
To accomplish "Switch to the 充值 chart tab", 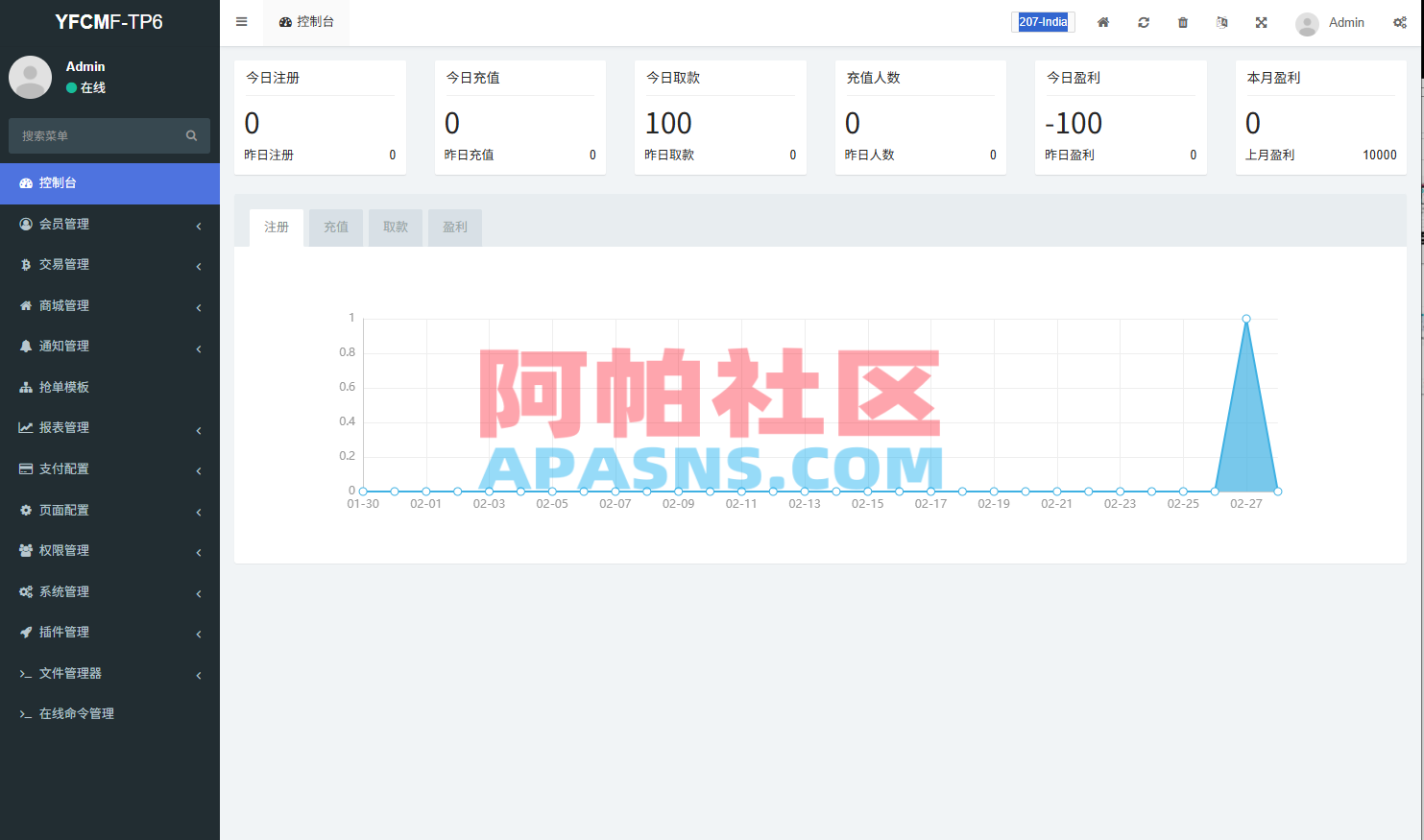I will click(x=336, y=228).
